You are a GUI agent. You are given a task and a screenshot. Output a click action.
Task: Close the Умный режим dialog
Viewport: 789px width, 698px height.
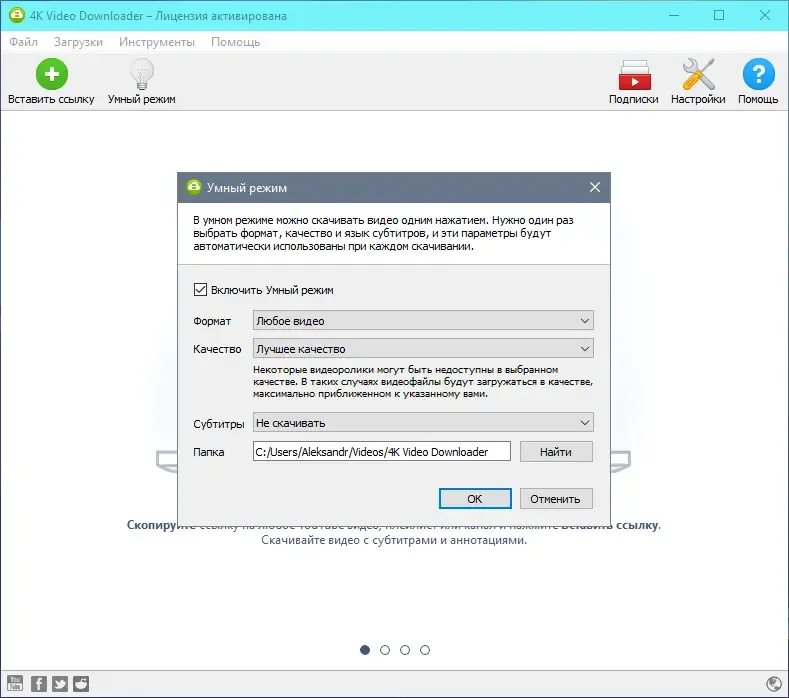pos(594,187)
